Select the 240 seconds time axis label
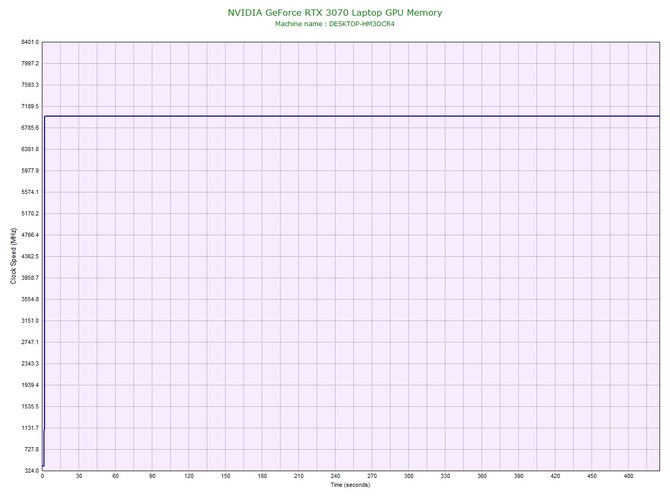Image resolution: width=670 pixels, height=502 pixels. tap(335, 476)
